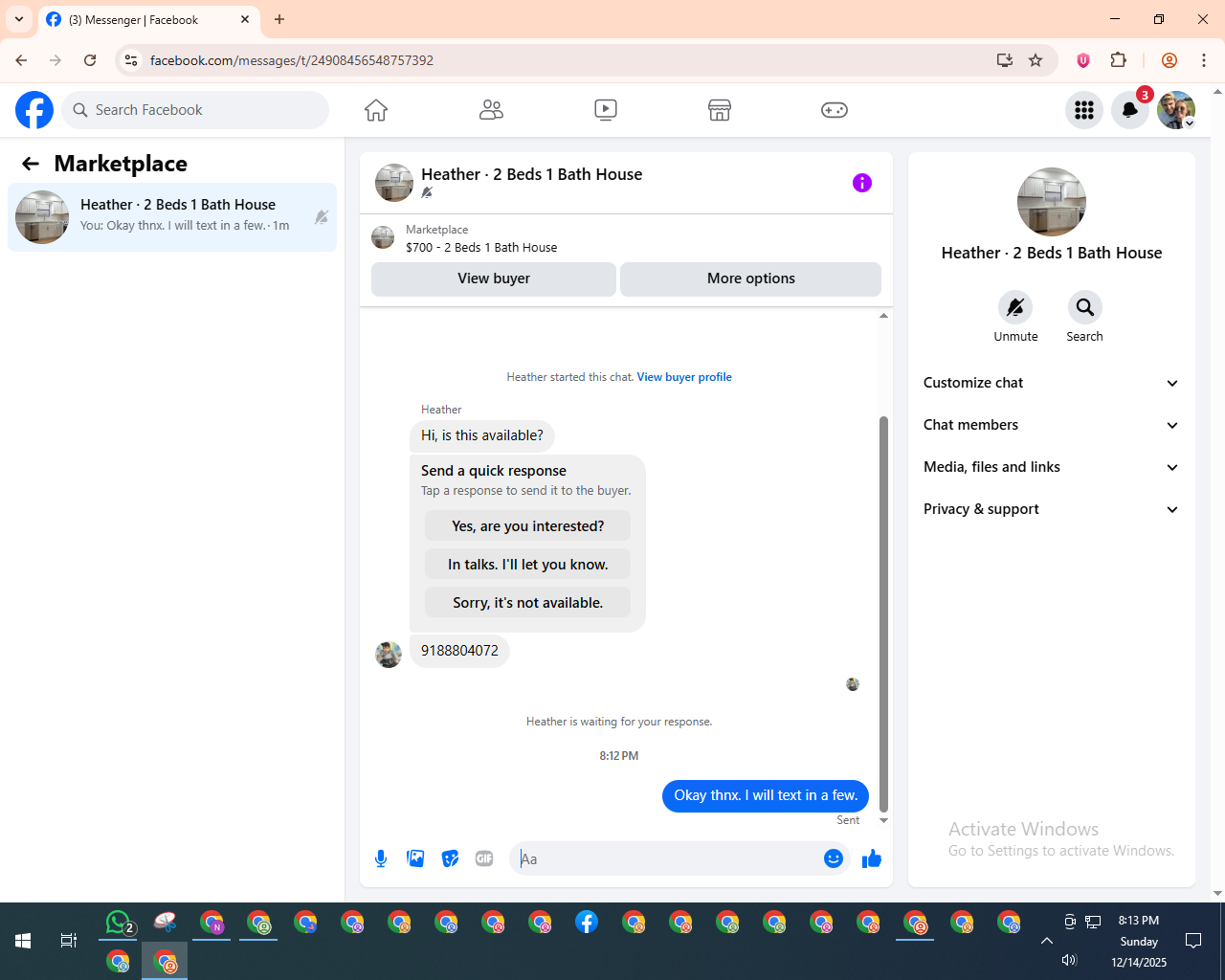
Task: Open the Windows Start button
Action: [x=23, y=941]
